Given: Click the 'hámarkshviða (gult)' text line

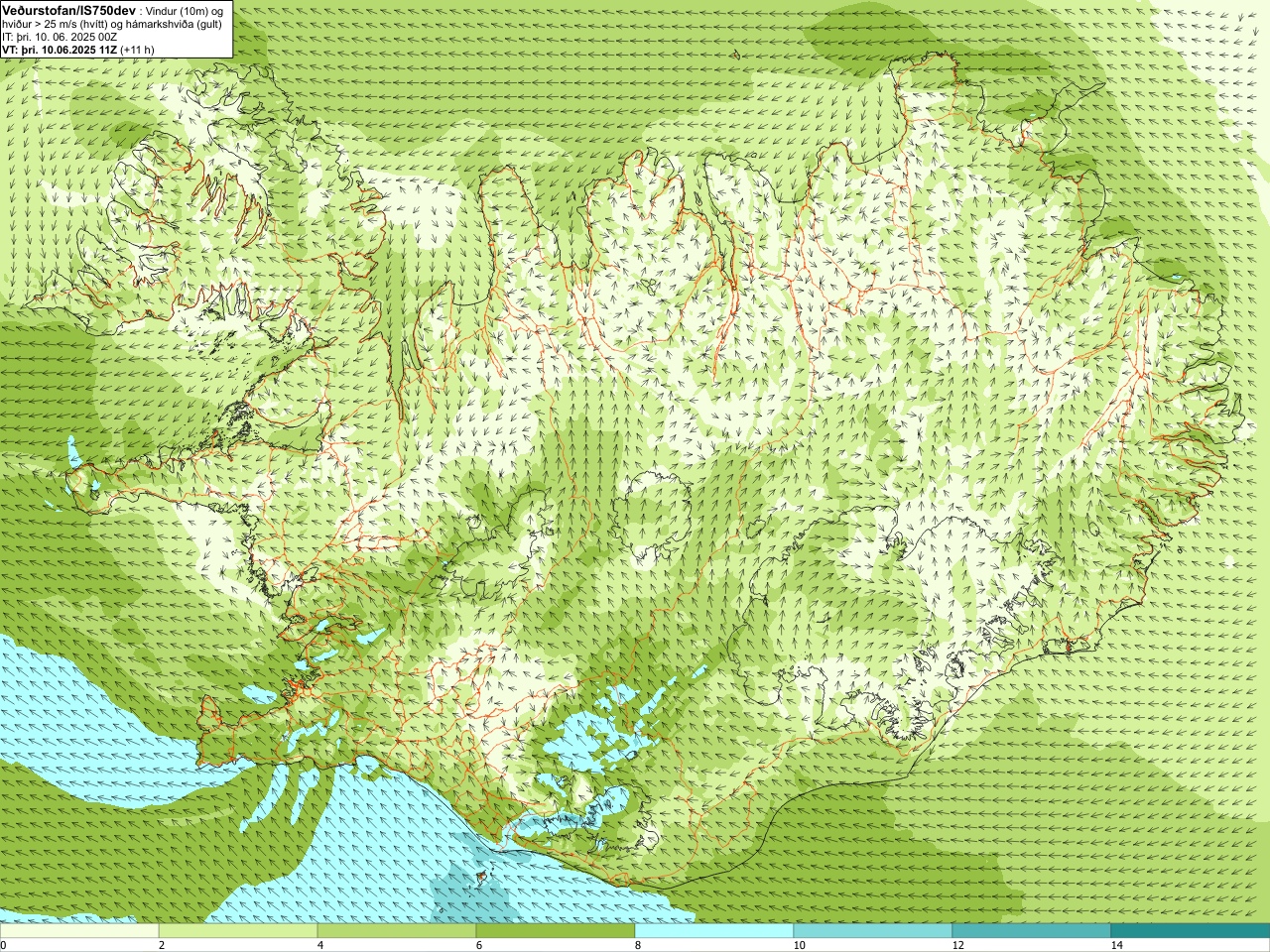Looking at the screenshot, I should 176,24.
